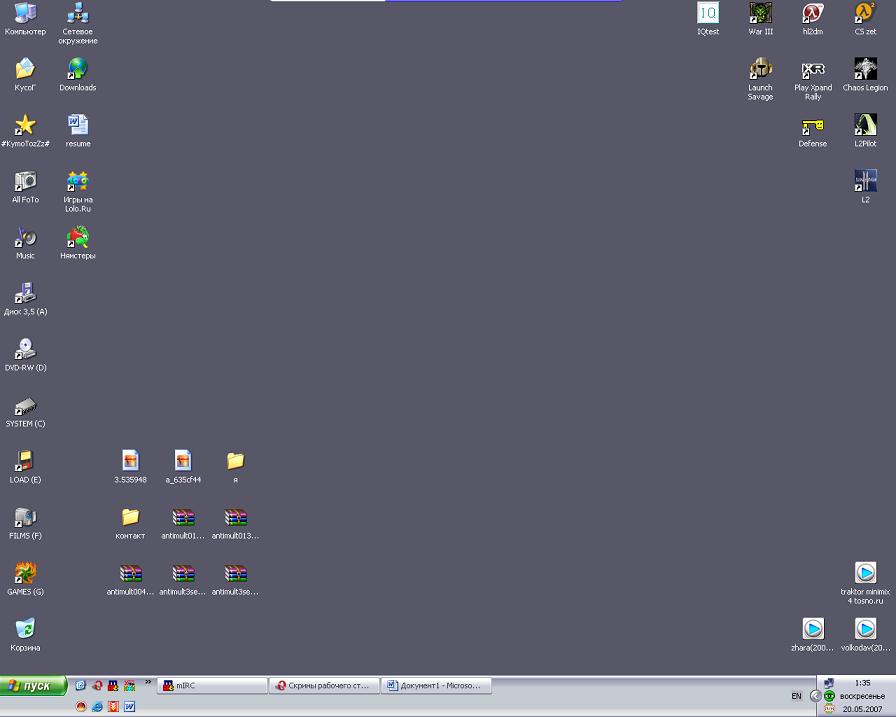Image resolution: width=896 pixels, height=717 pixels.
Task: Open the пуск Start menu
Action: tap(33, 686)
